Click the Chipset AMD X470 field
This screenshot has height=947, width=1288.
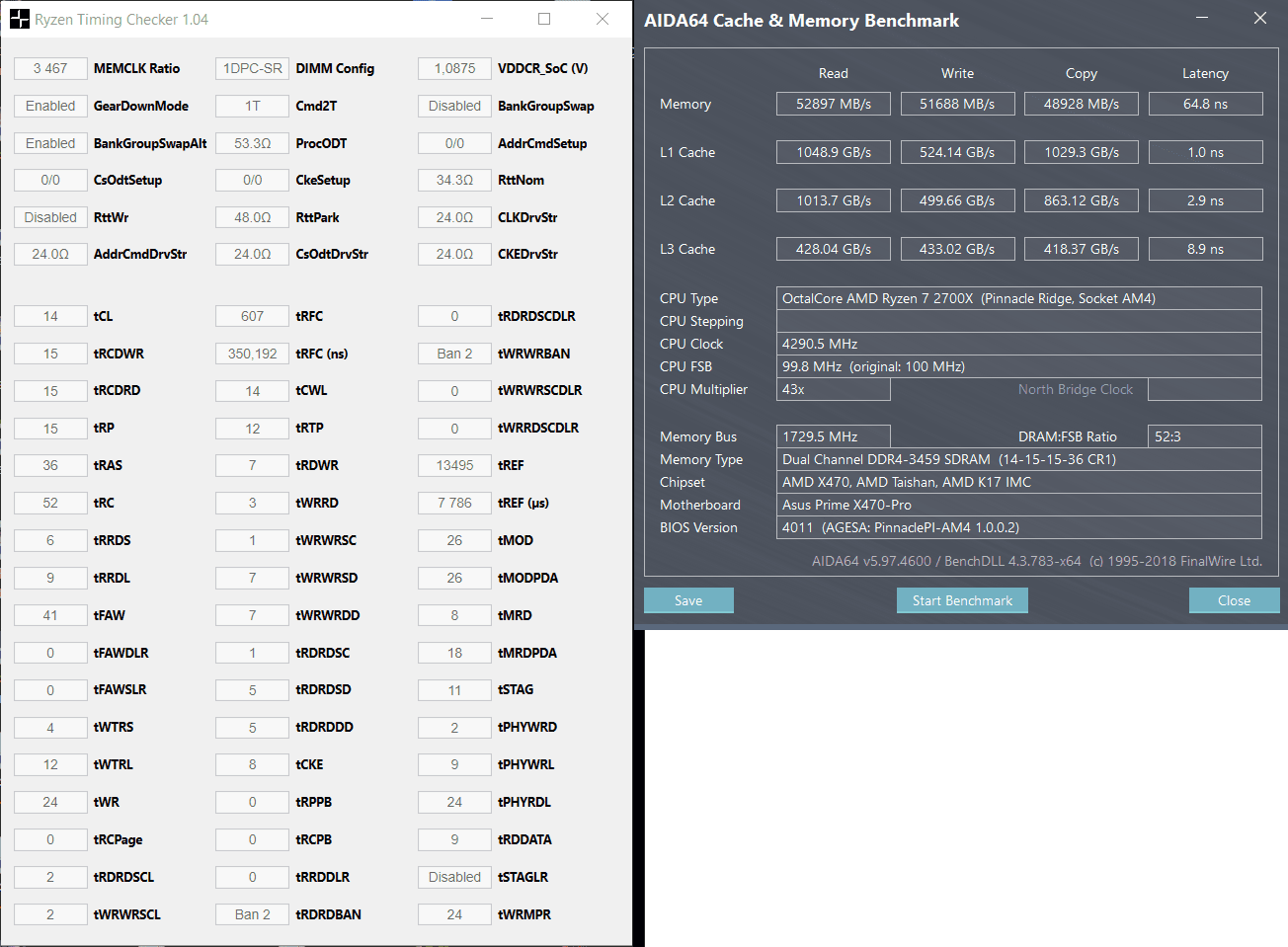pos(1019,482)
